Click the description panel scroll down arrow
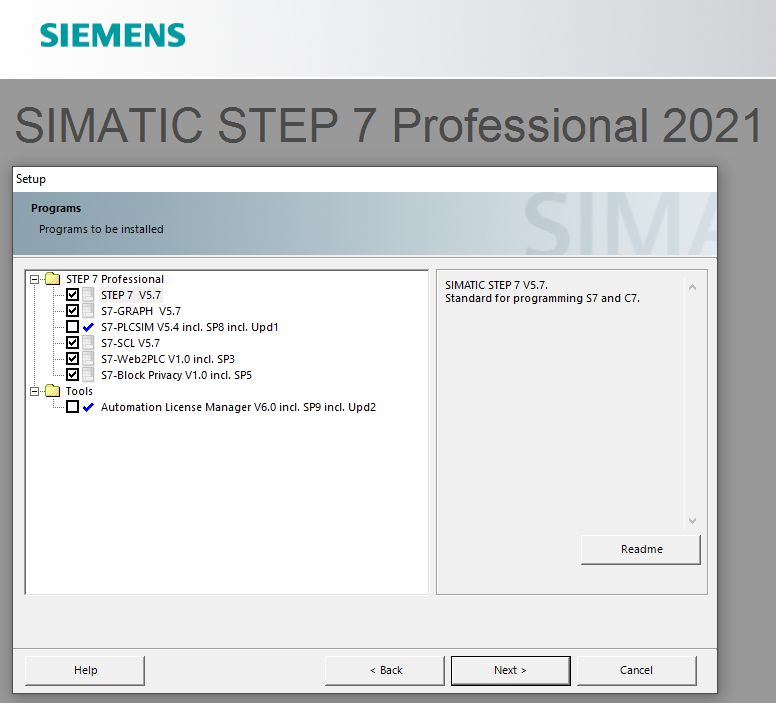The width and height of the screenshot is (776, 703). [x=692, y=521]
